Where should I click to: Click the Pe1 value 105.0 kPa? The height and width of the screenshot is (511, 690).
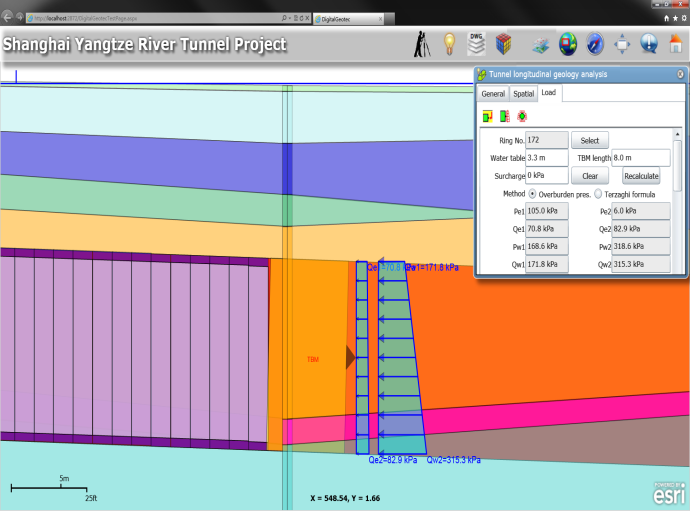click(547, 211)
